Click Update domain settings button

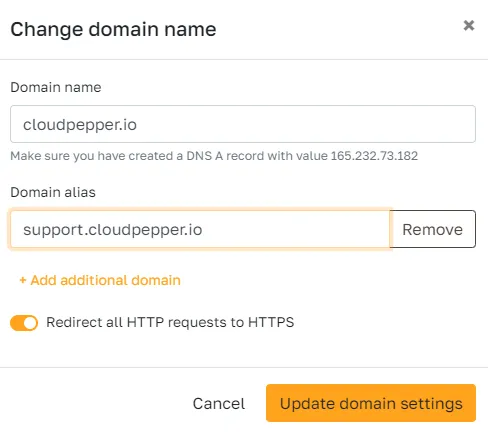371,403
